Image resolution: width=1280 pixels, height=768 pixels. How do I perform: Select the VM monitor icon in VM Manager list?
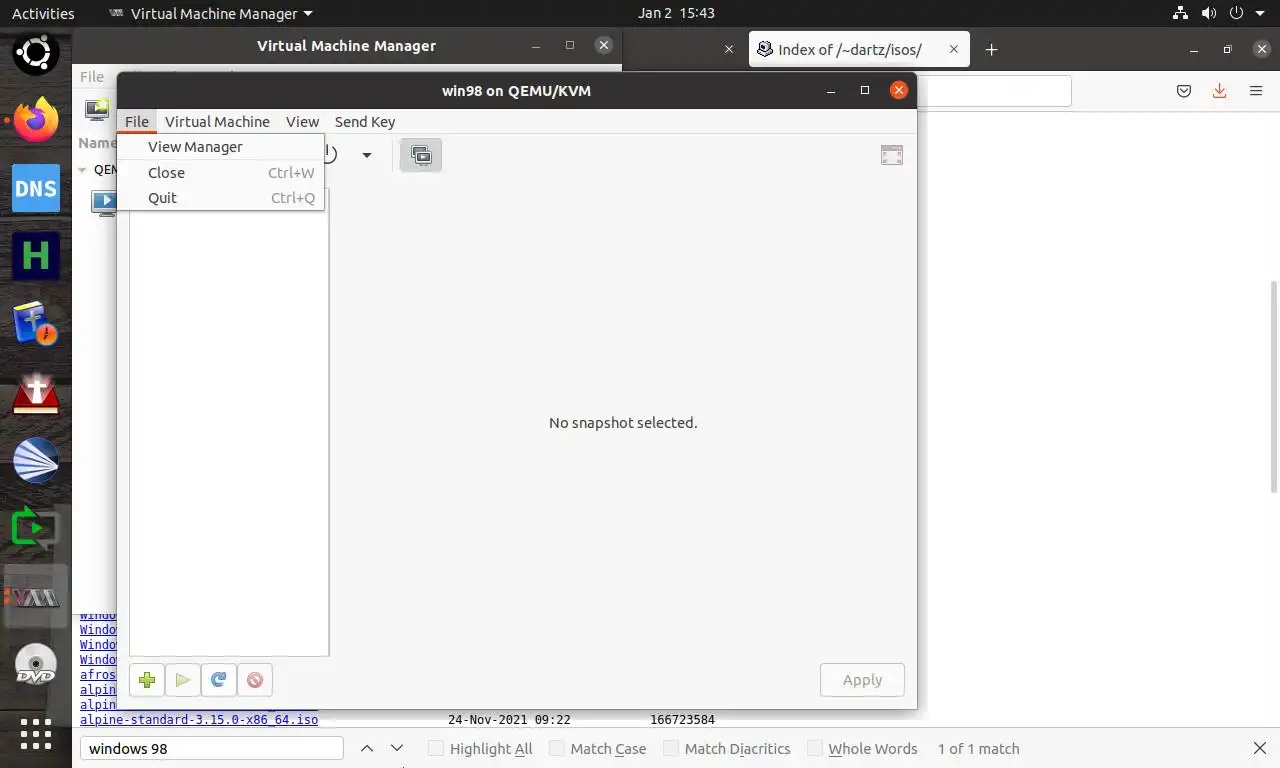pyautogui.click(x=104, y=202)
